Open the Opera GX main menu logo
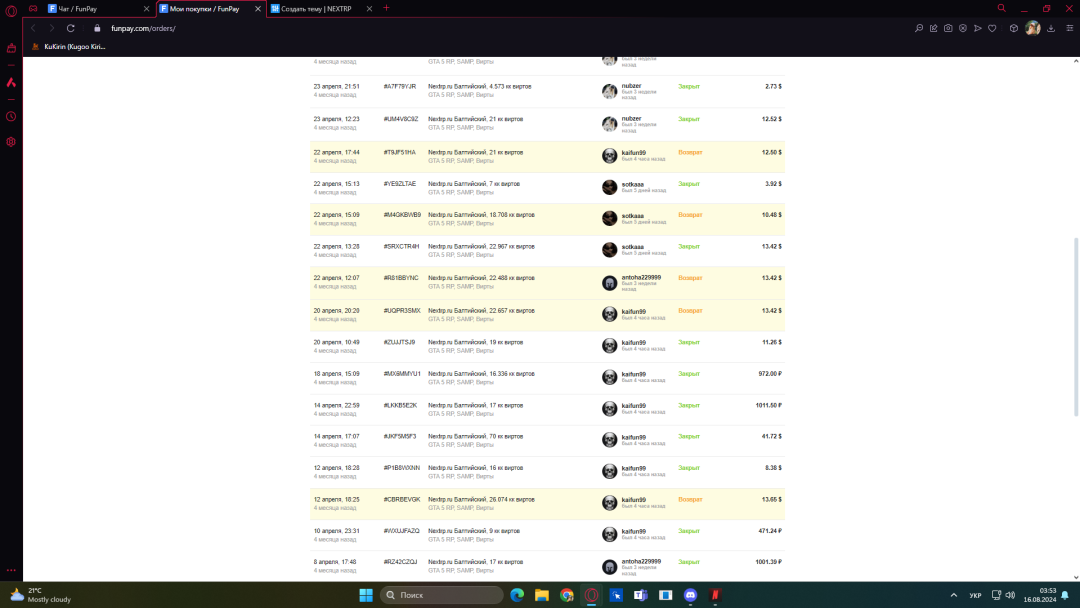Screen dimensions: 1080x608 point(11,10)
